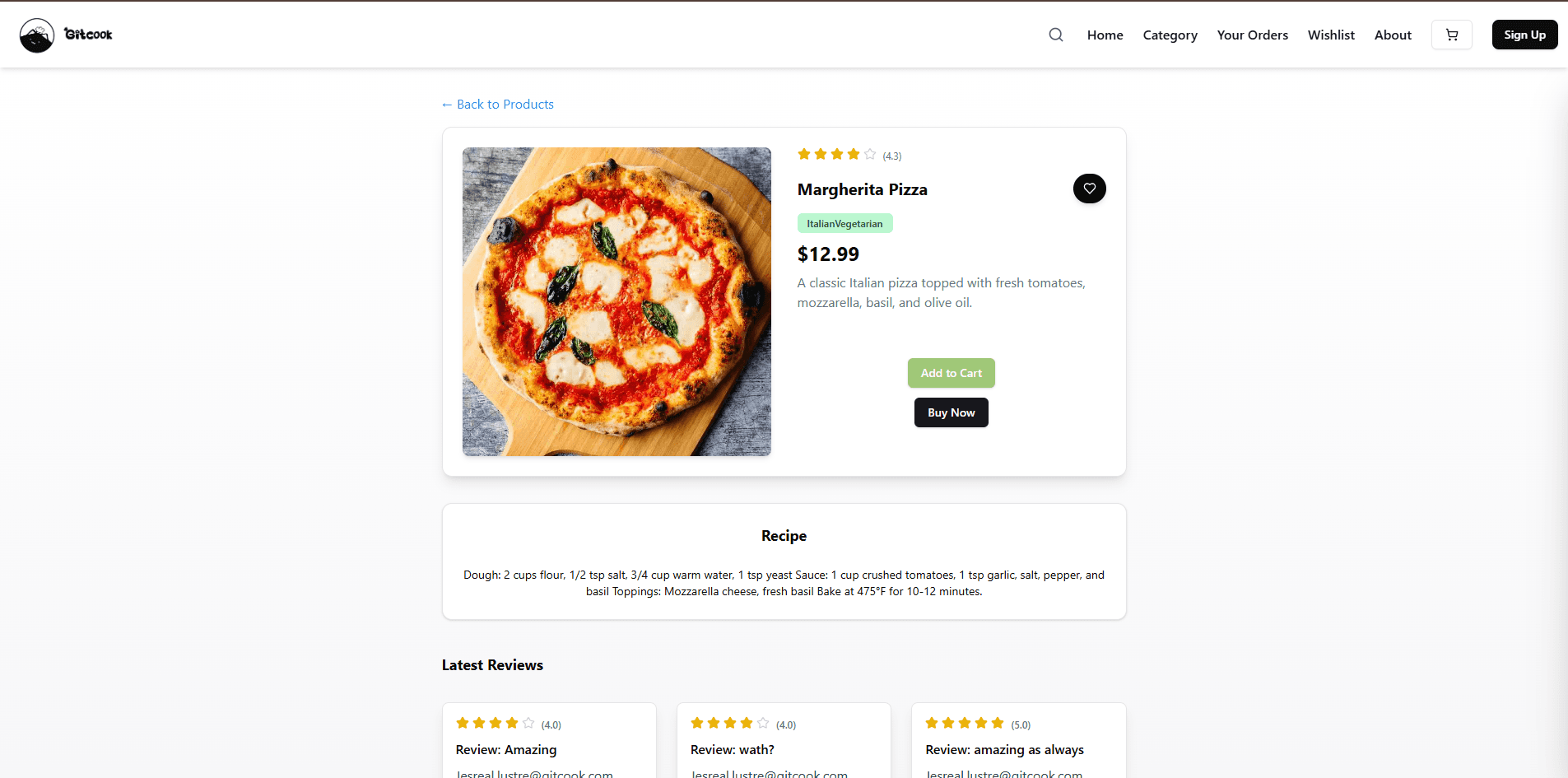1568x778 pixels.
Task: Click the Sign Up button
Action: 1525,35
